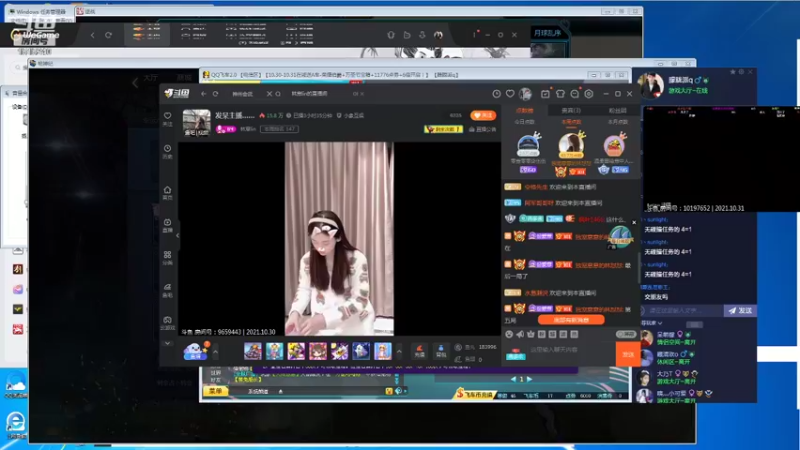The image size is (800, 450).
Task: Open the history clock icon in Douyu title bar
Action: [x=496, y=94]
